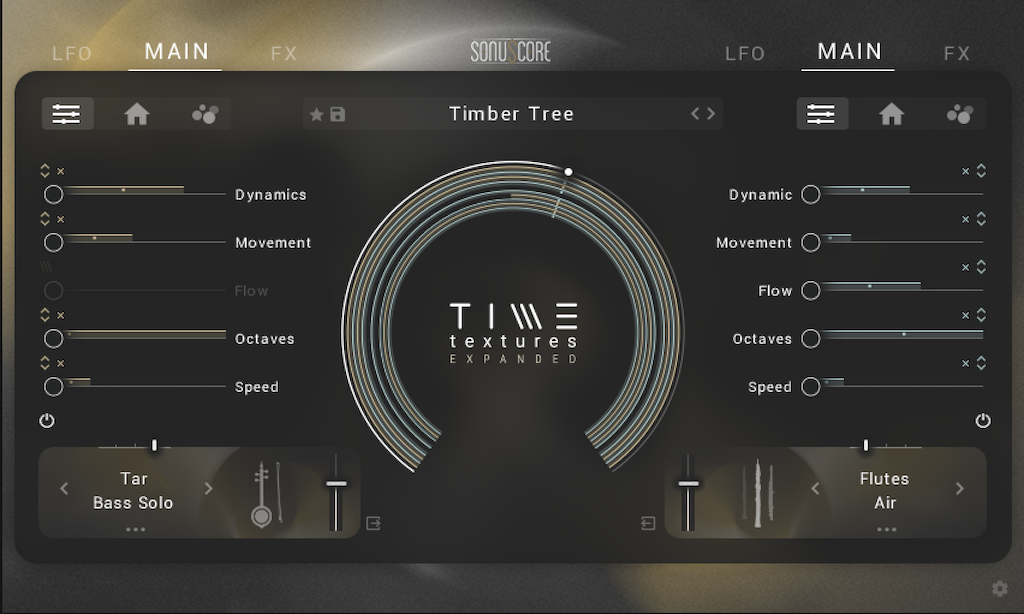Toggle right Speed circle button

pos(810,387)
